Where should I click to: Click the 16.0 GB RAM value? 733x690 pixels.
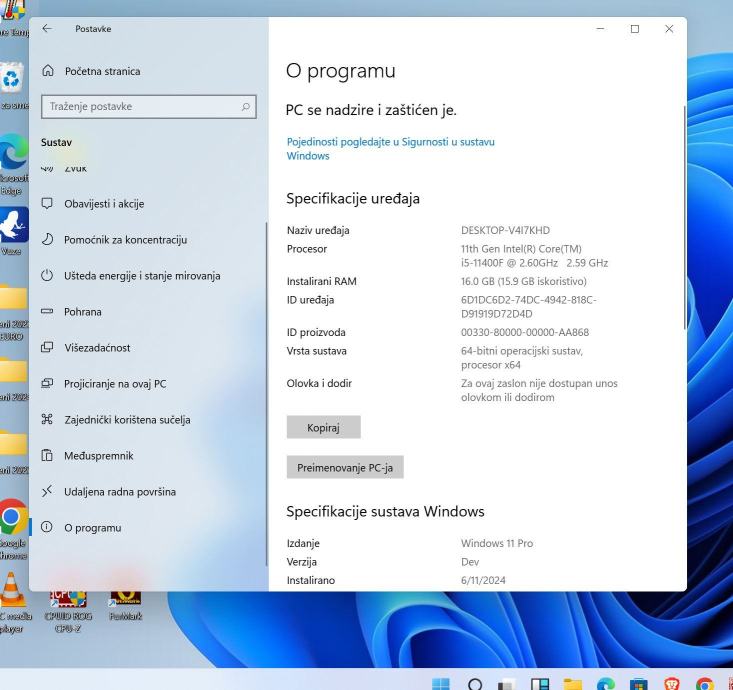(x=524, y=281)
